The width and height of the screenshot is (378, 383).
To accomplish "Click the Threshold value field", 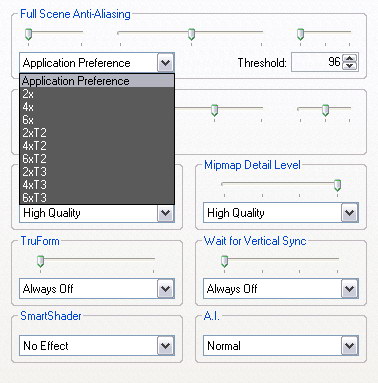I will pos(317,62).
